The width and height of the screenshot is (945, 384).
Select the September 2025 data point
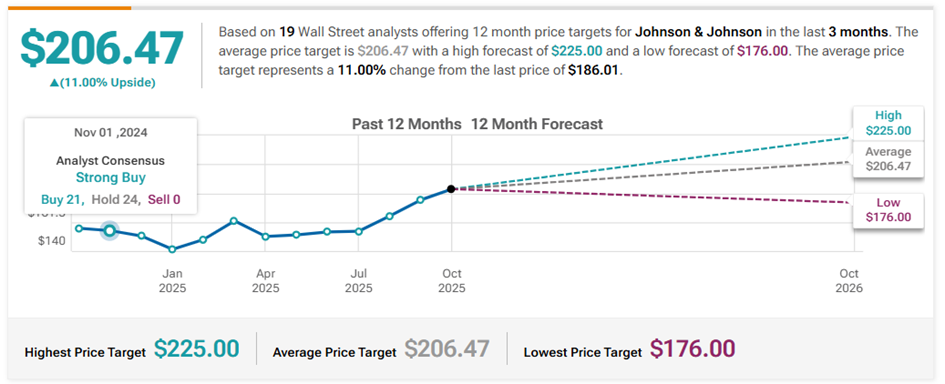[x=421, y=199]
